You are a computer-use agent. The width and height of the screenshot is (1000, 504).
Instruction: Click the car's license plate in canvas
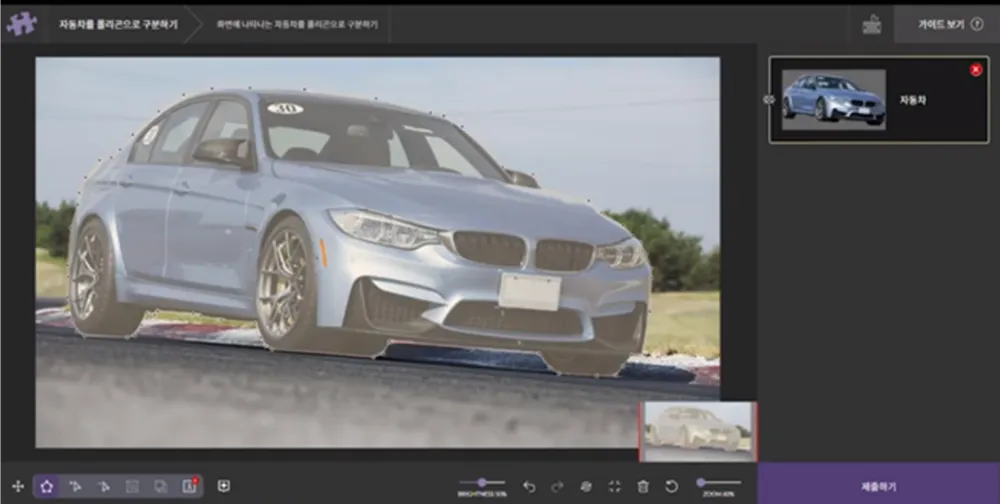[x=529, y=292]
